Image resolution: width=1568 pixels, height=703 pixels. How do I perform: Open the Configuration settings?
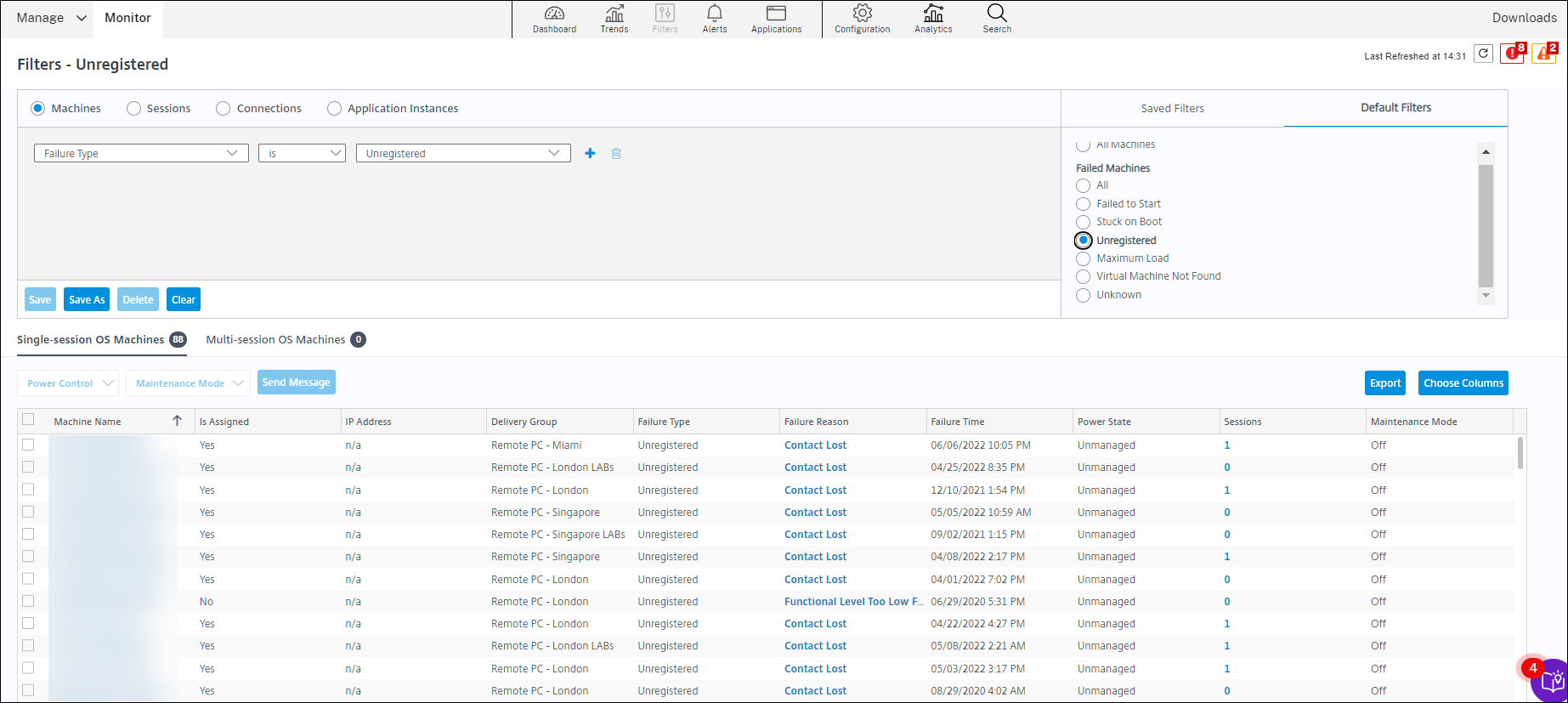point(862,19)
